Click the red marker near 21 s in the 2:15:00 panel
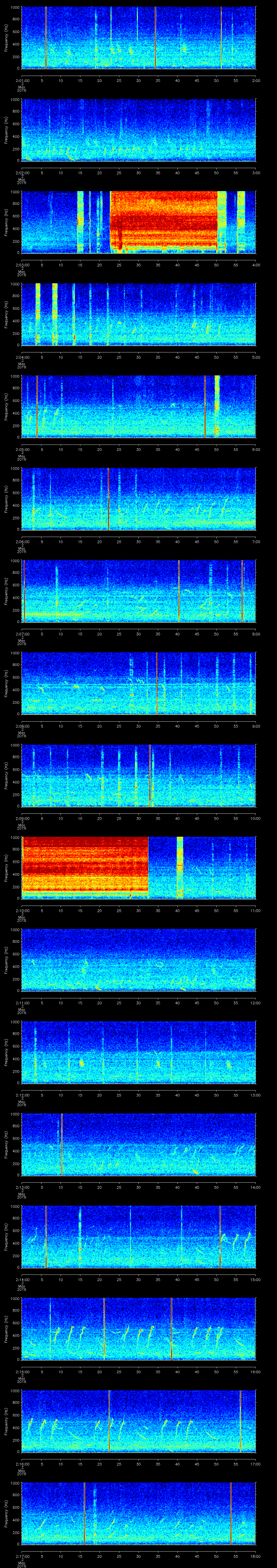Image resolution: width=277 pixels, height=1568 pixels. 104,1329
